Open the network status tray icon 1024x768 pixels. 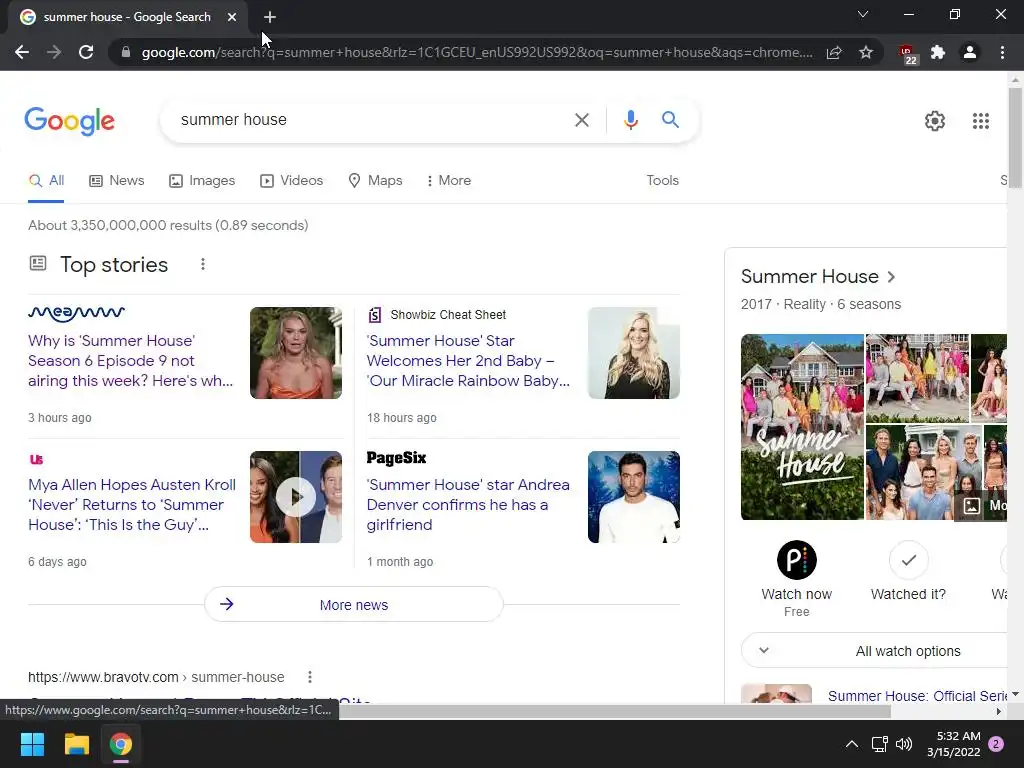(x=879, y=744)
